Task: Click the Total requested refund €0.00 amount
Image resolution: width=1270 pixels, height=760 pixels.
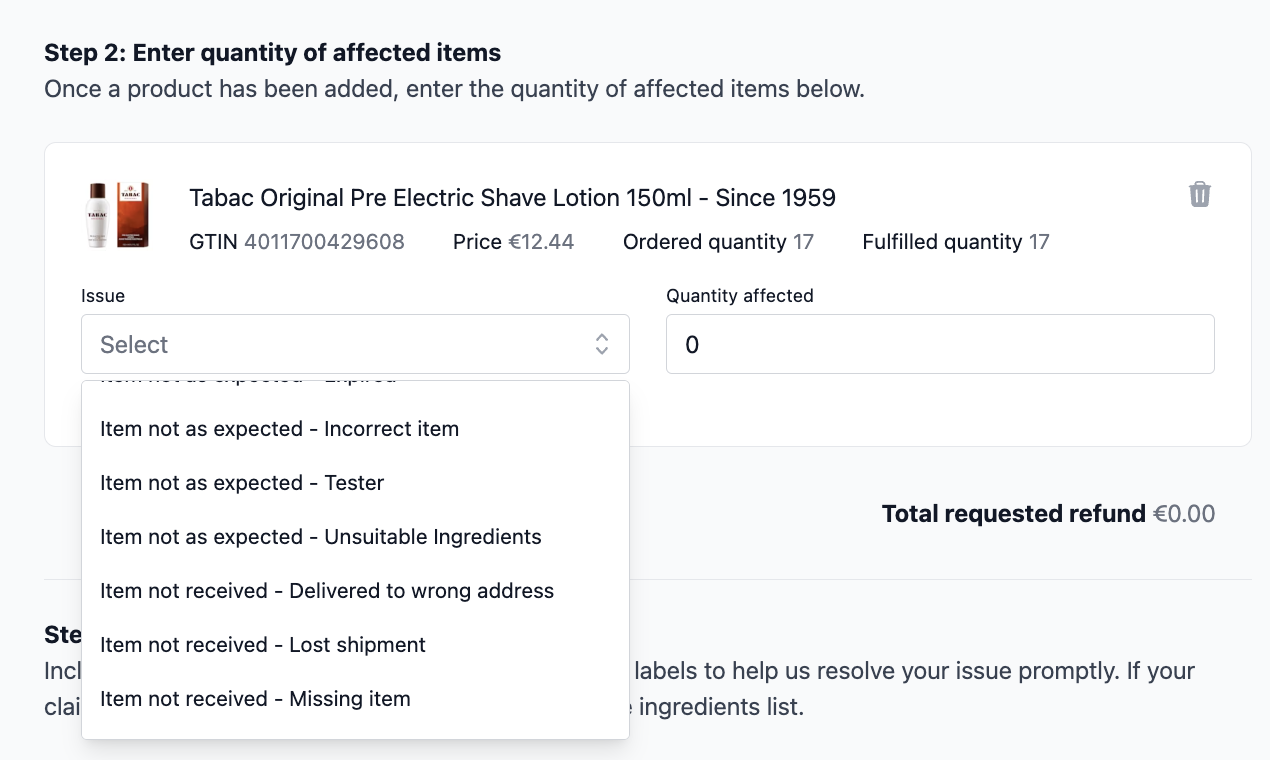Action: coord(1184,514)
